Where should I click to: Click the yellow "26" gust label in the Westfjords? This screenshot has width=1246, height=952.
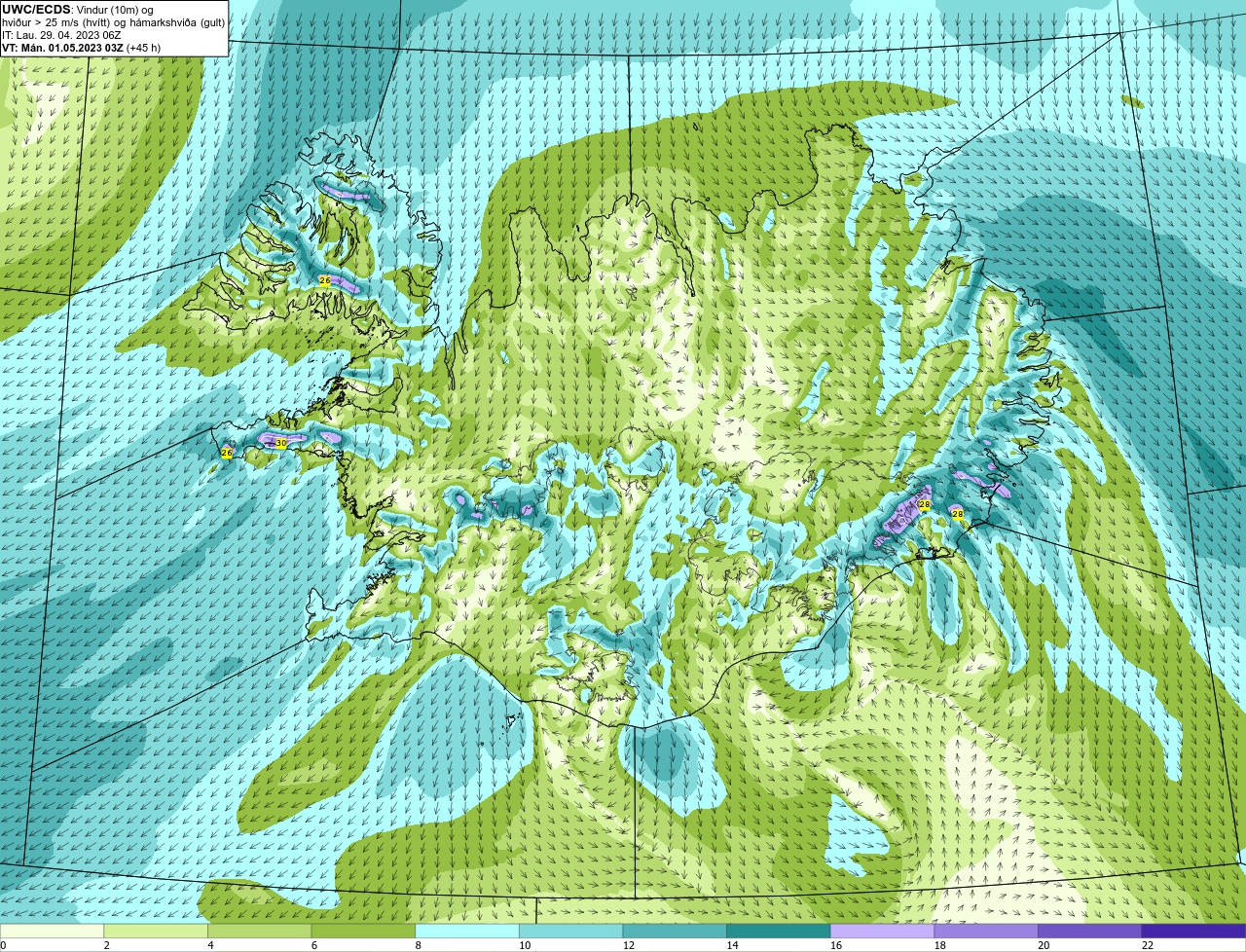(x=325, y=280)
